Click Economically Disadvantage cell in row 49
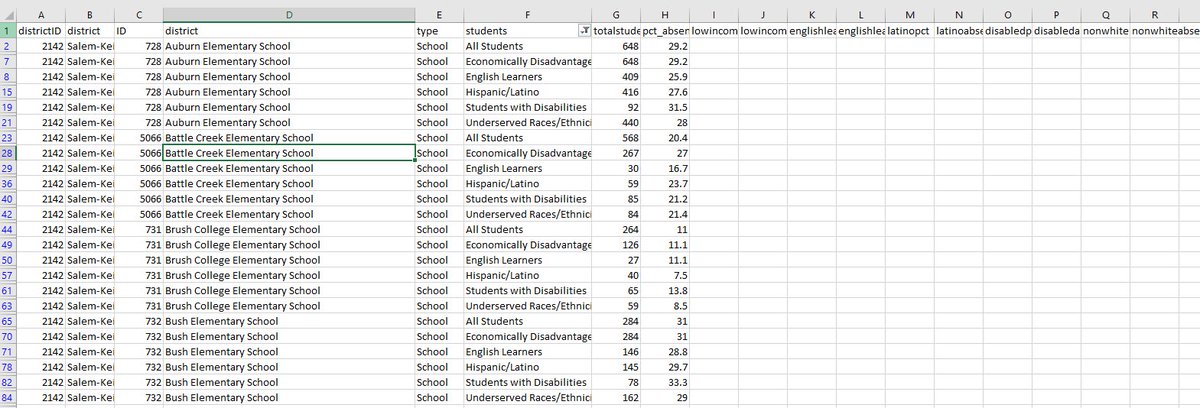The width and height of the screenshot is (1200, 408). 528,245
